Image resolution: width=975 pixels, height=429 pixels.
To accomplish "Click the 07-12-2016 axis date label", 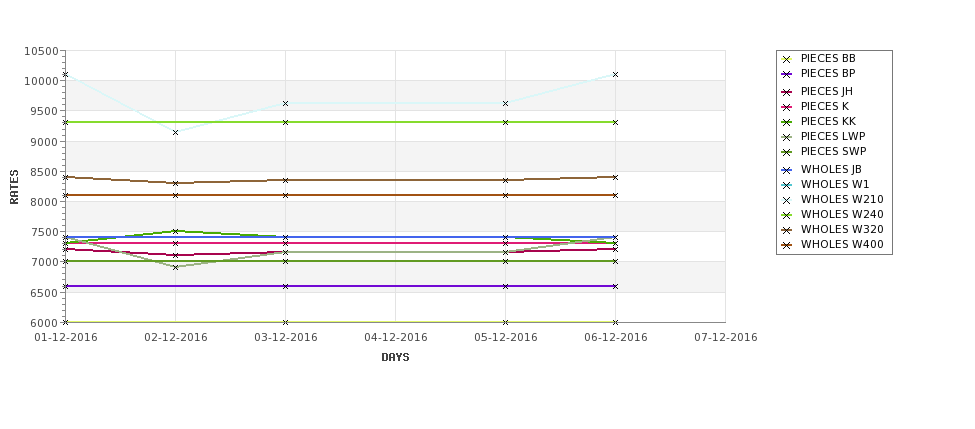I will click(726, 338).
